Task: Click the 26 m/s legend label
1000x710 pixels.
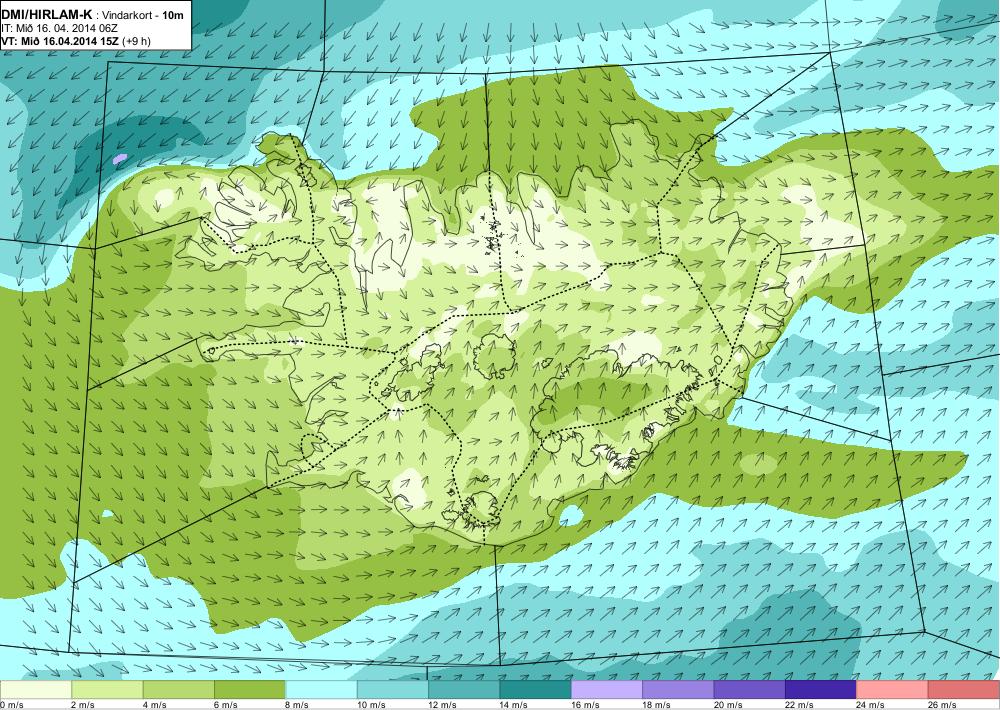Action: tap(943, 704)
